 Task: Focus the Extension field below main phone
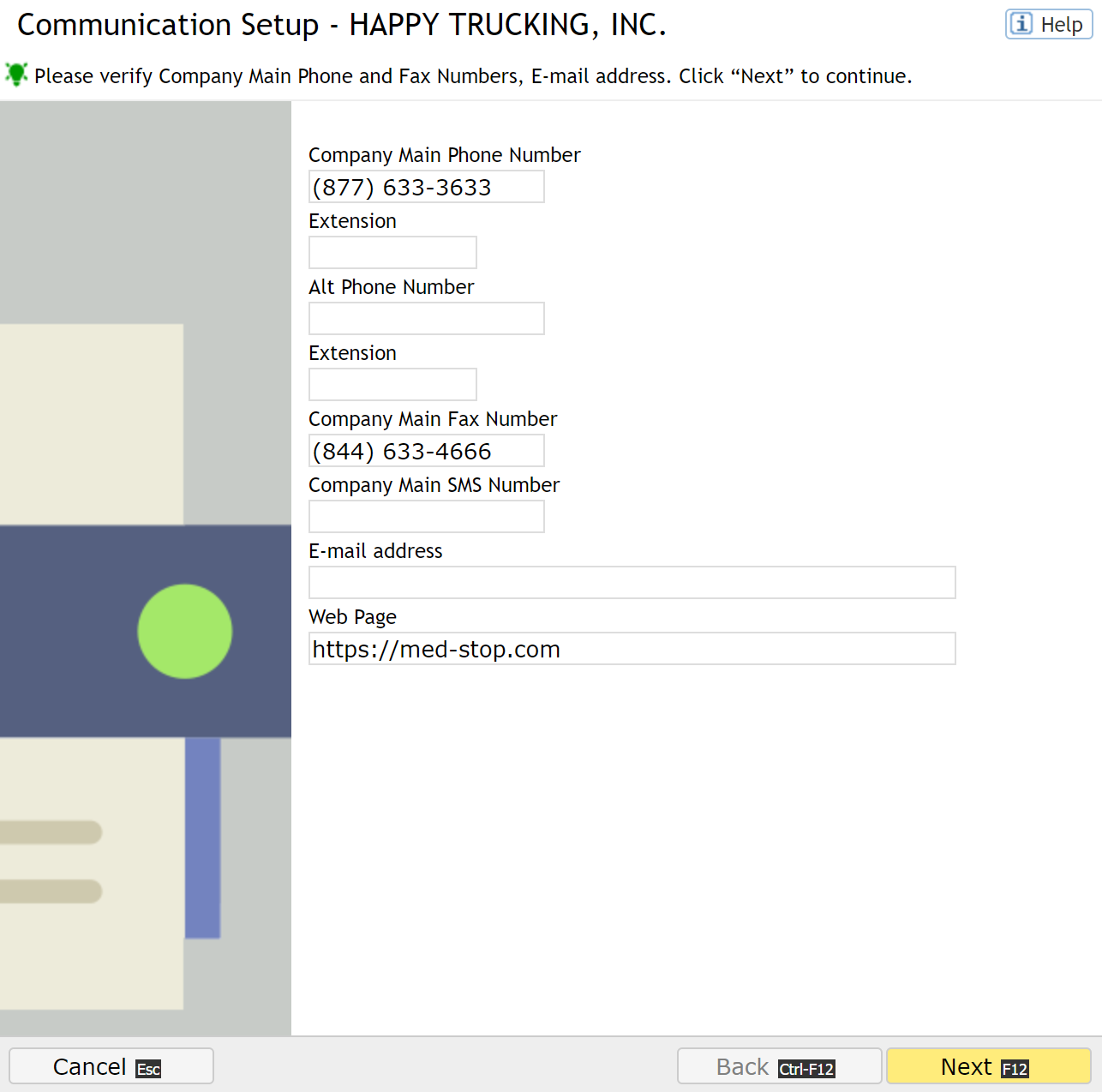point(392,253)
